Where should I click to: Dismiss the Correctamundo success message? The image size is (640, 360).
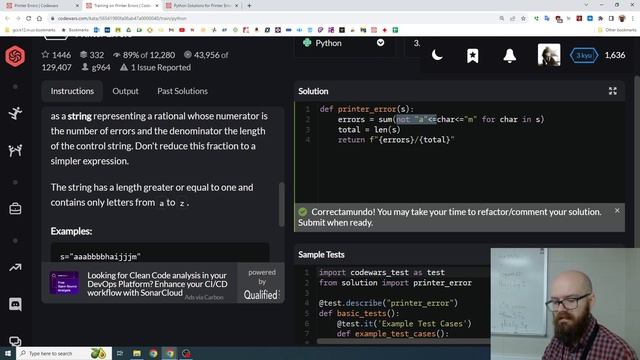[x=617, y=211]
